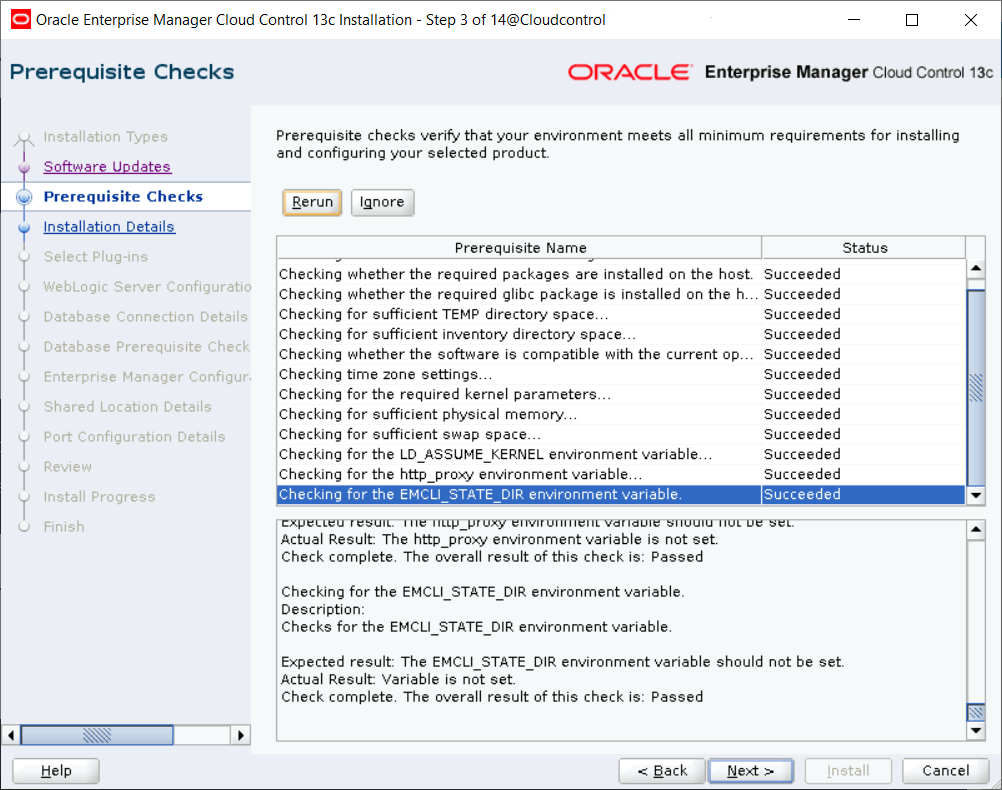
Task: Cancel the installation wizard
Action: [x=946, y=771]
